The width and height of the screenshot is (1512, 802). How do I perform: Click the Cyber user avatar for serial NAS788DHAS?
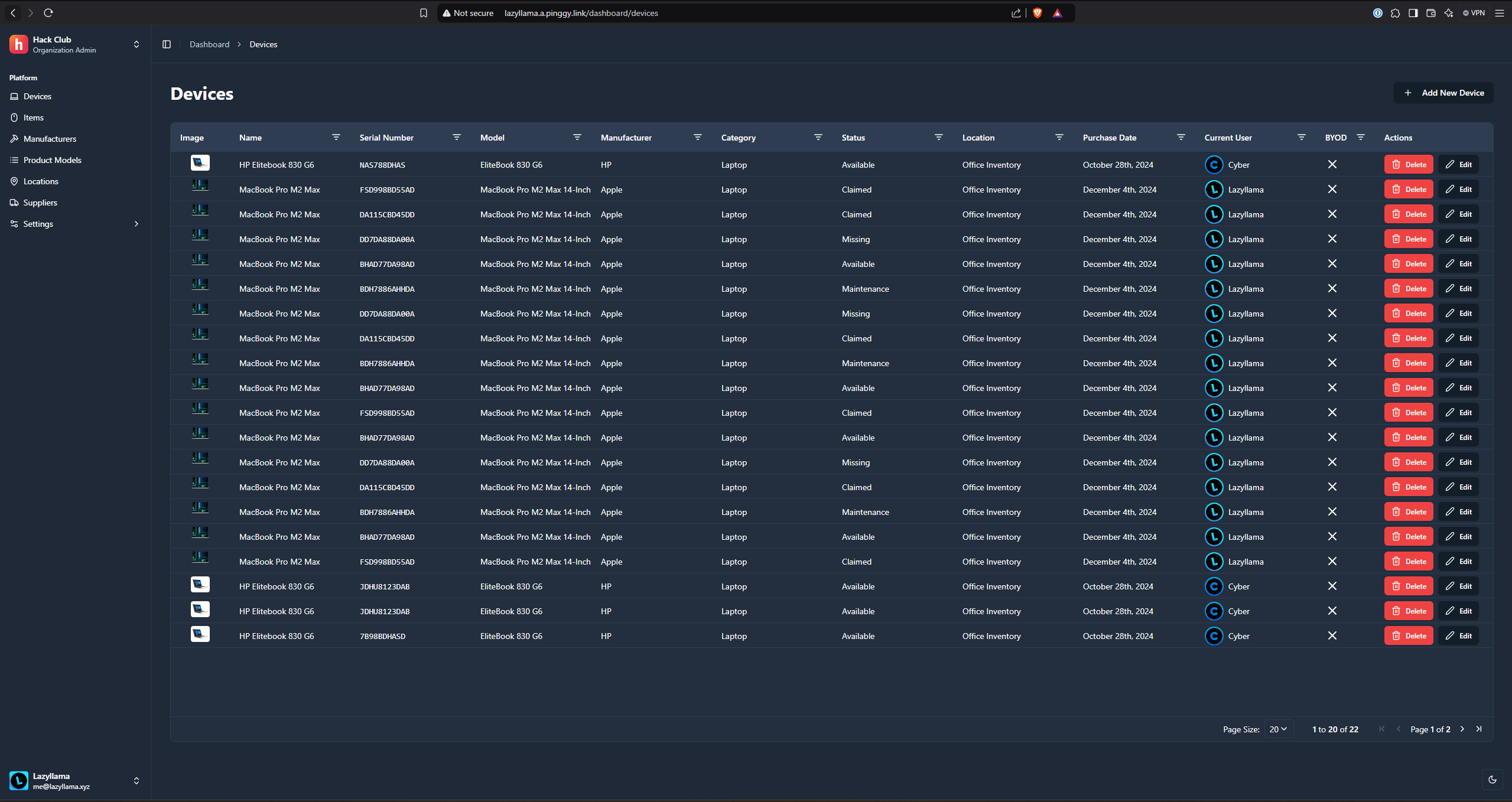pos(1214,164)
